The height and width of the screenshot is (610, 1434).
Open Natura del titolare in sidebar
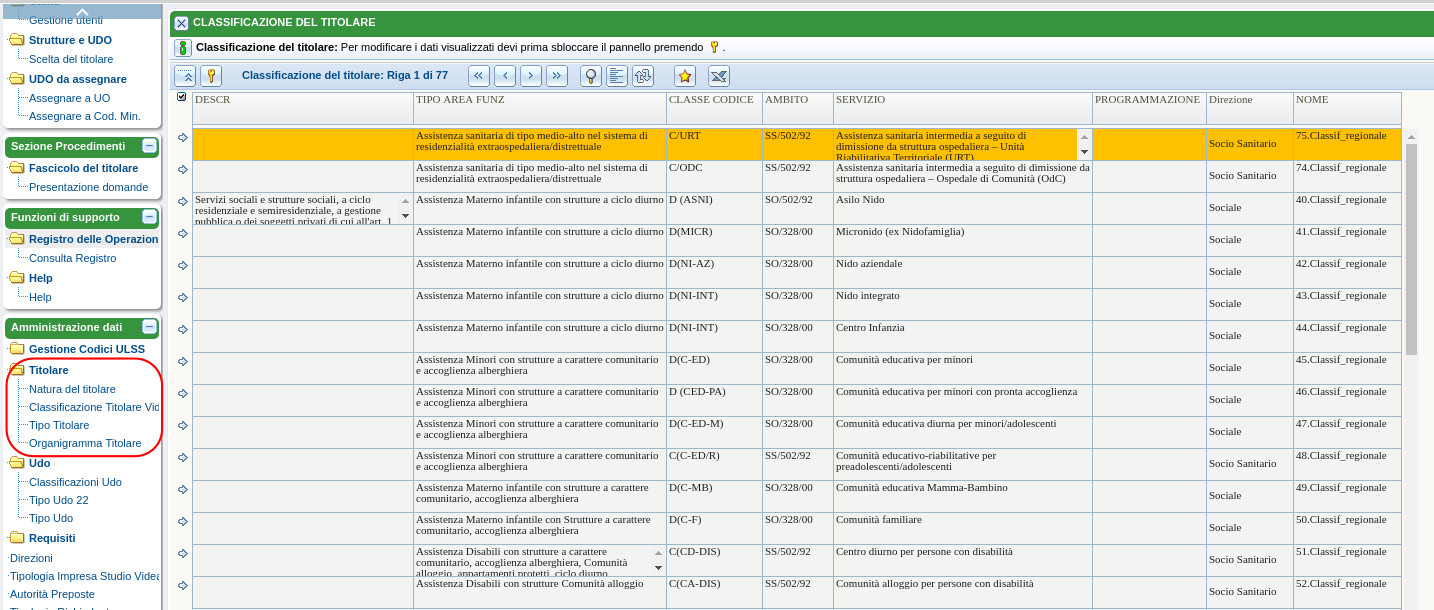click(x=72, y=389)
